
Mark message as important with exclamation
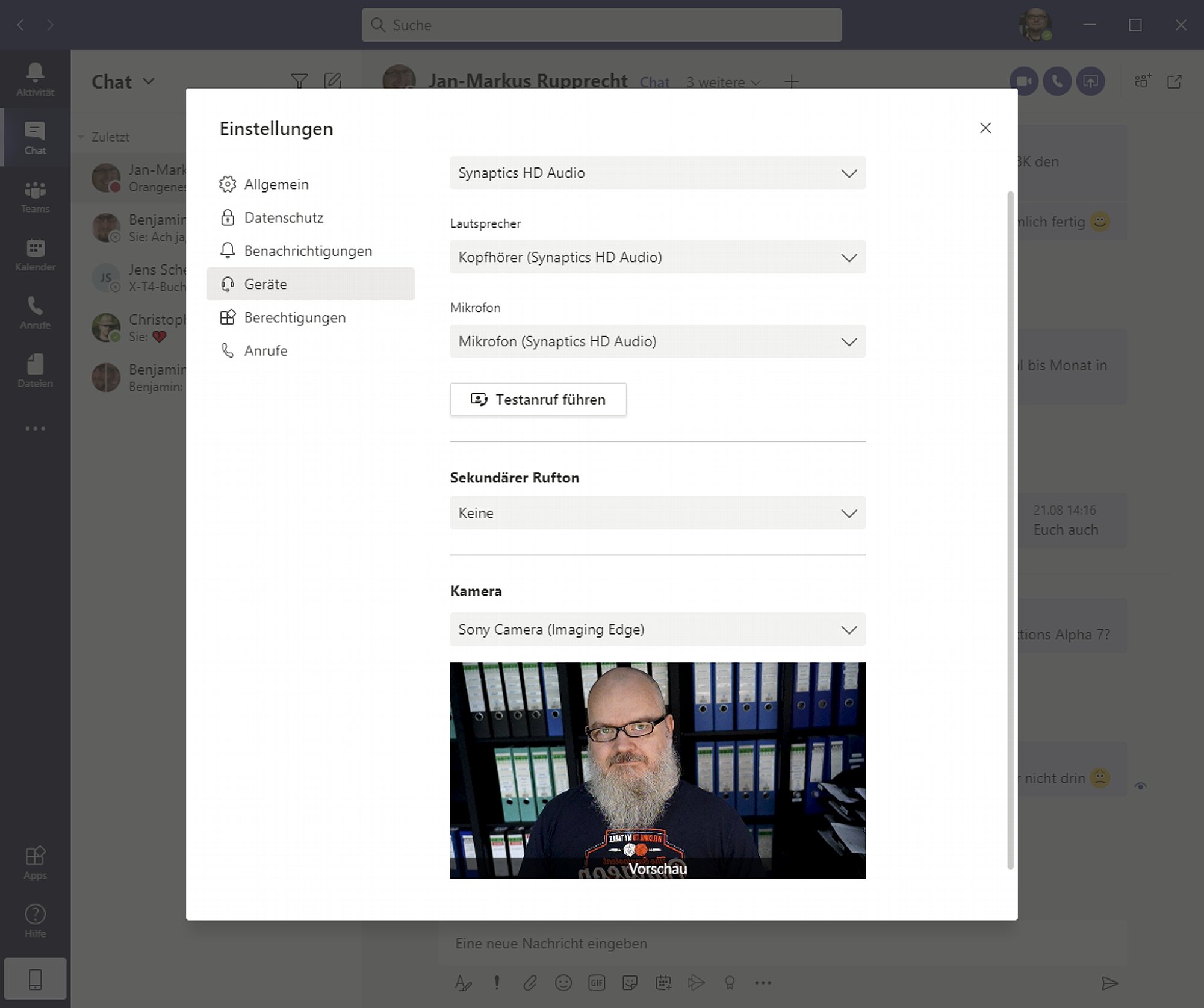pyautogui.click(x=497, y=983)
